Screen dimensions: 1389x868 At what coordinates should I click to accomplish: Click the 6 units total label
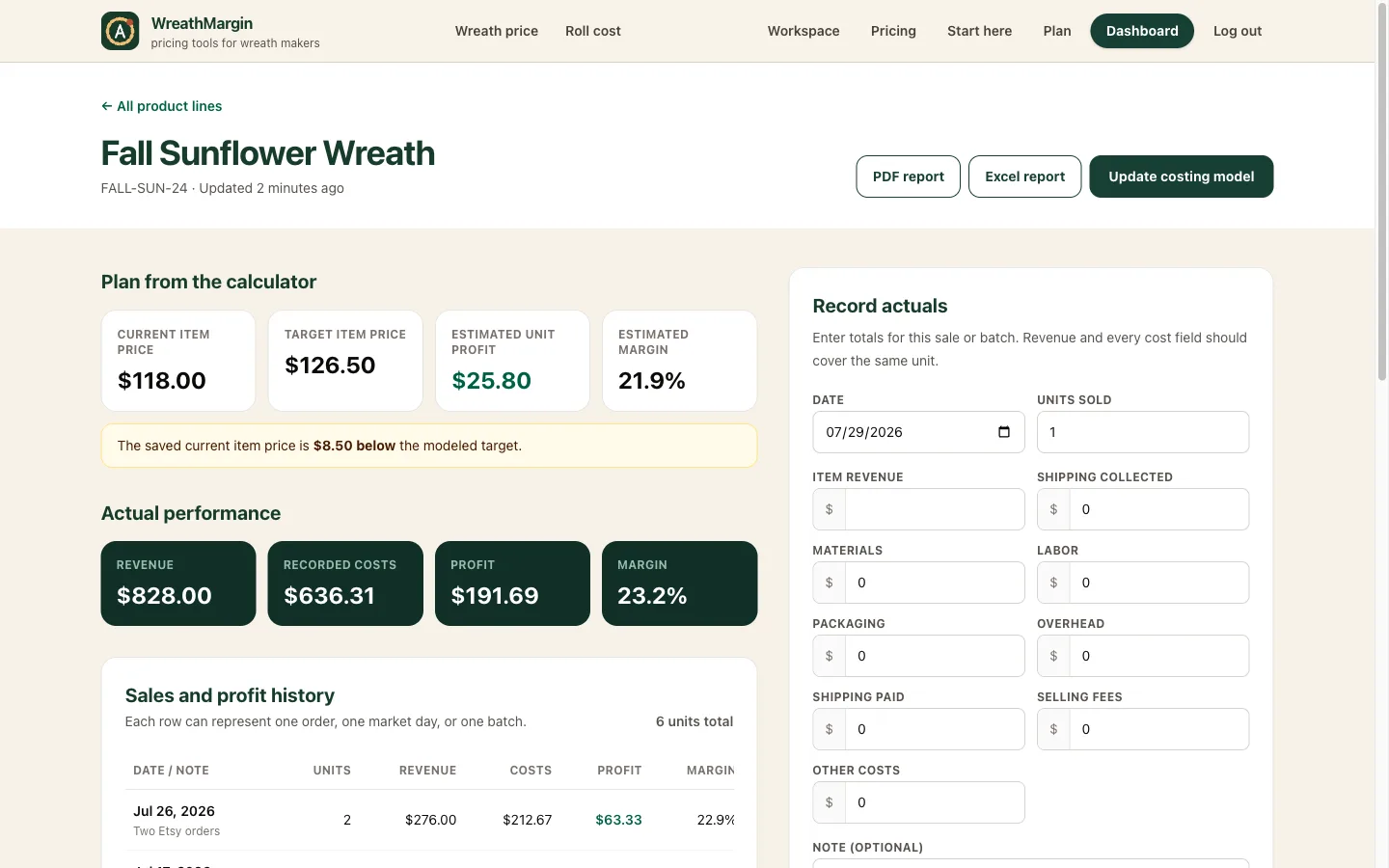coord(694,721)
